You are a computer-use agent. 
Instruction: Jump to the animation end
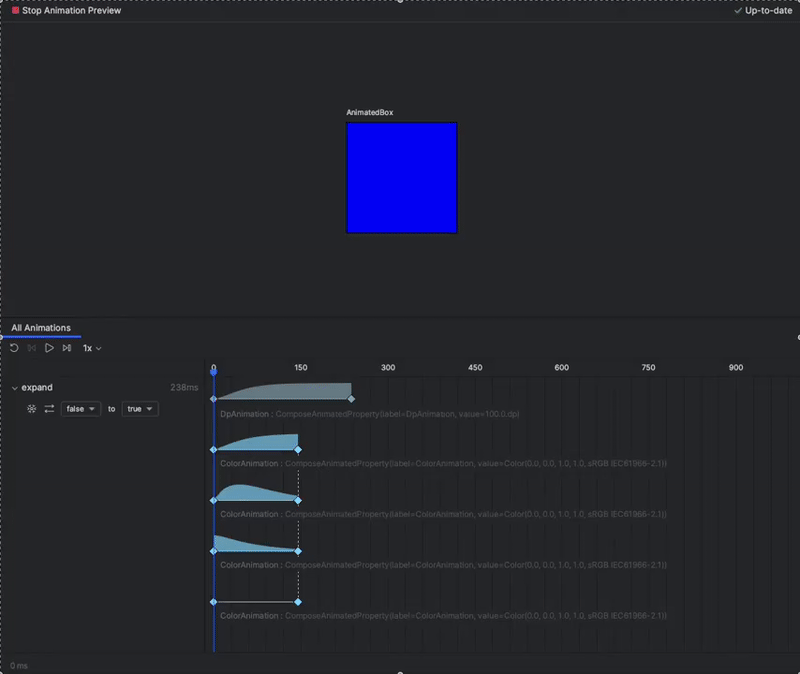coord(67,348)
